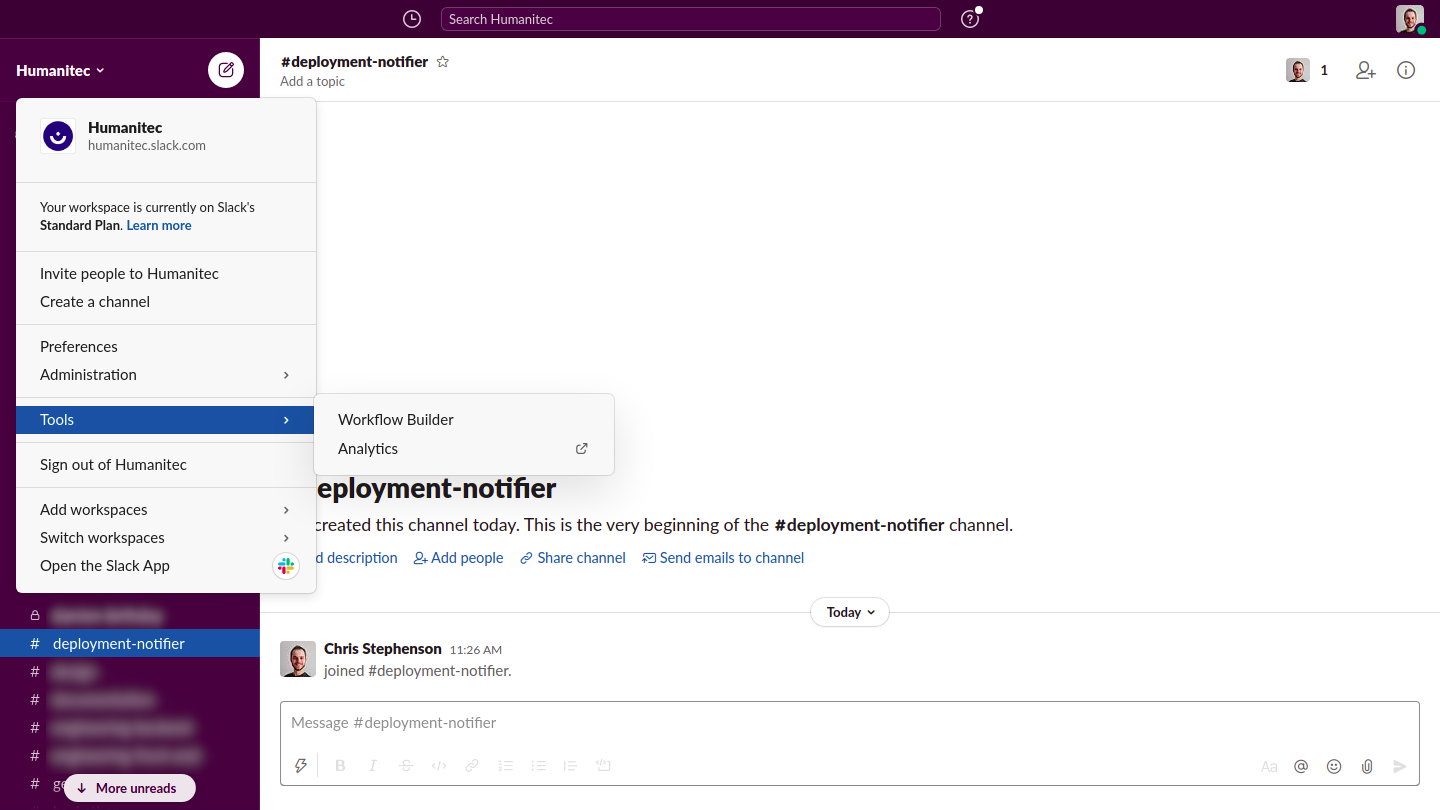Click humanitec.slack.com workspace URL text
Image resolution: width=1440 pixels, height=810 pixels.
coord(147,146)
